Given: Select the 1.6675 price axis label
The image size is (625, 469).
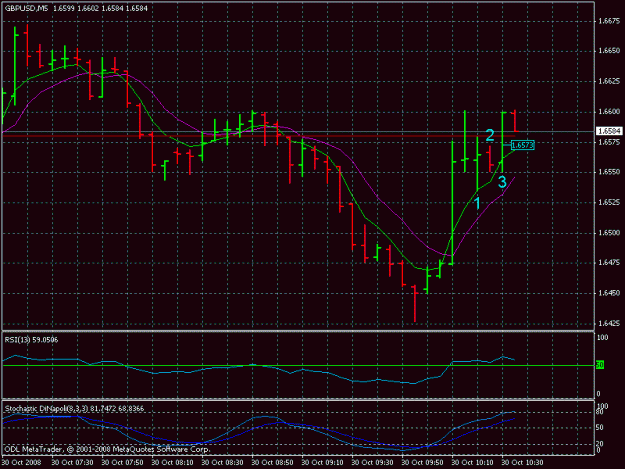Looking at the screenshot, I should coord(609,22).
